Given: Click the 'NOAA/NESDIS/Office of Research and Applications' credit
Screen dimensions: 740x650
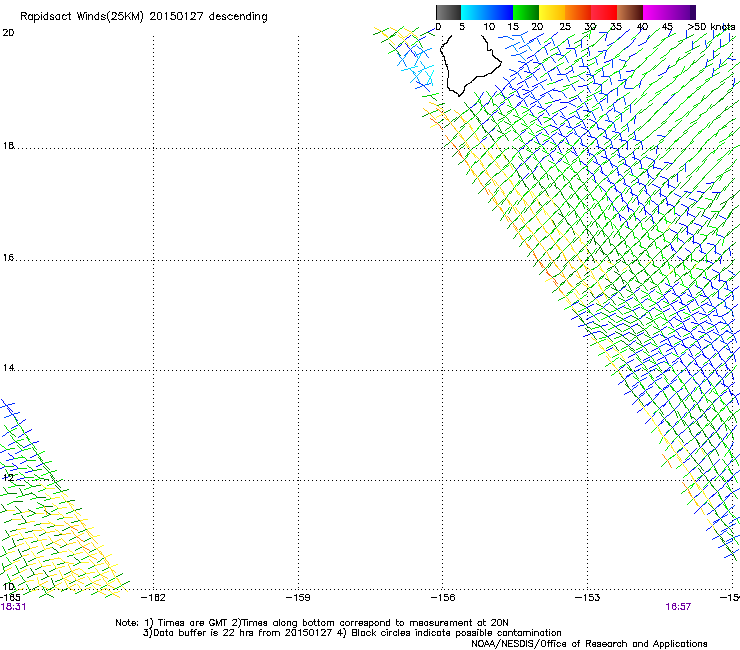Looking at the screenshot, I should (x=589, y=643).
